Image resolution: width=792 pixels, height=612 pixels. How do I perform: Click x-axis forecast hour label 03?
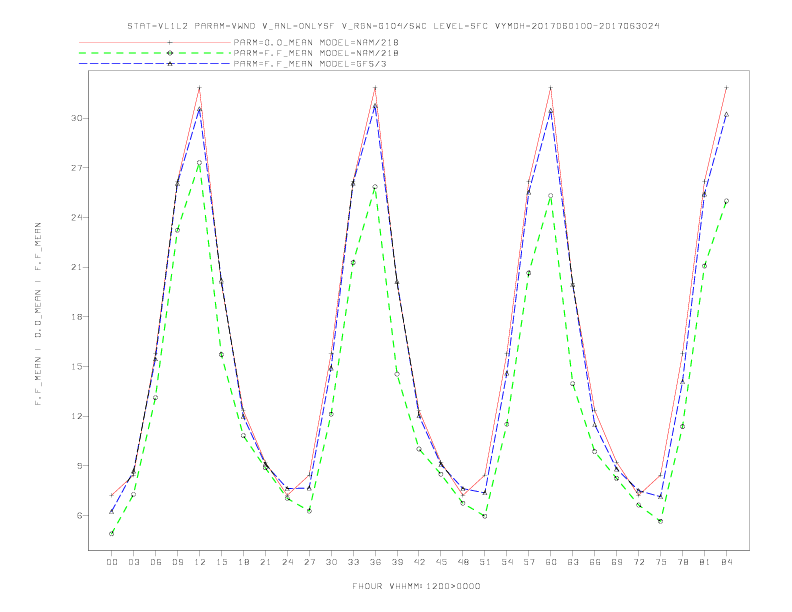click(x=133, y=562)
